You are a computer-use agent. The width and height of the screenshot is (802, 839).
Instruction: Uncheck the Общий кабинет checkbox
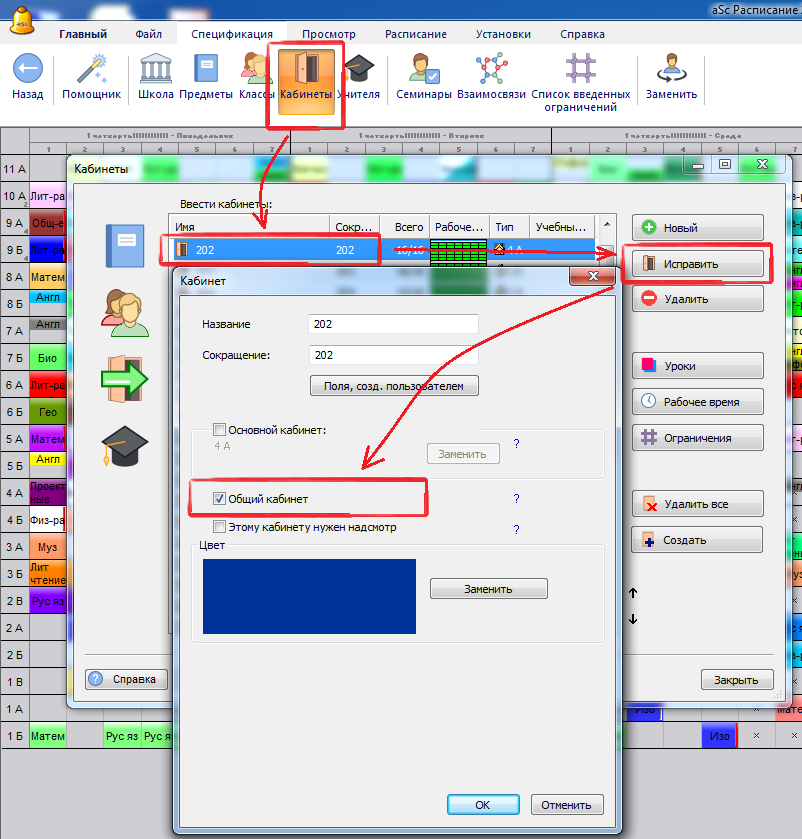[x=220, y=498]
